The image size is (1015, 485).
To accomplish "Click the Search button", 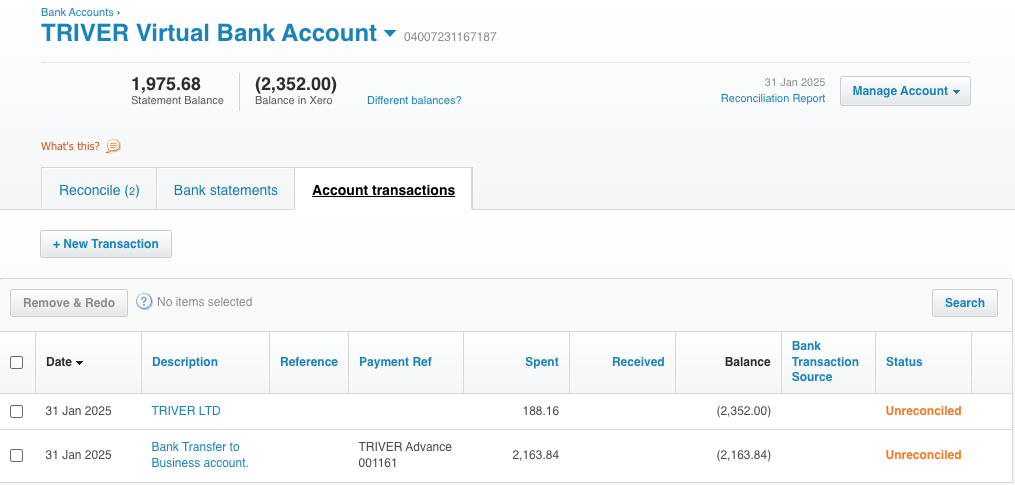I will click(x=965, y=303).
